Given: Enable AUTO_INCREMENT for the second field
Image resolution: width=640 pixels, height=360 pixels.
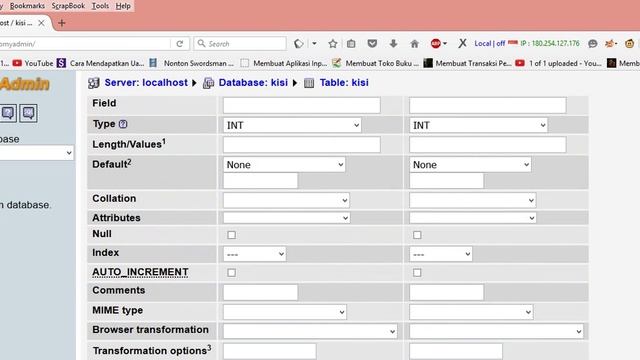Looking at the screenshot, I should [x=417, y=272].
